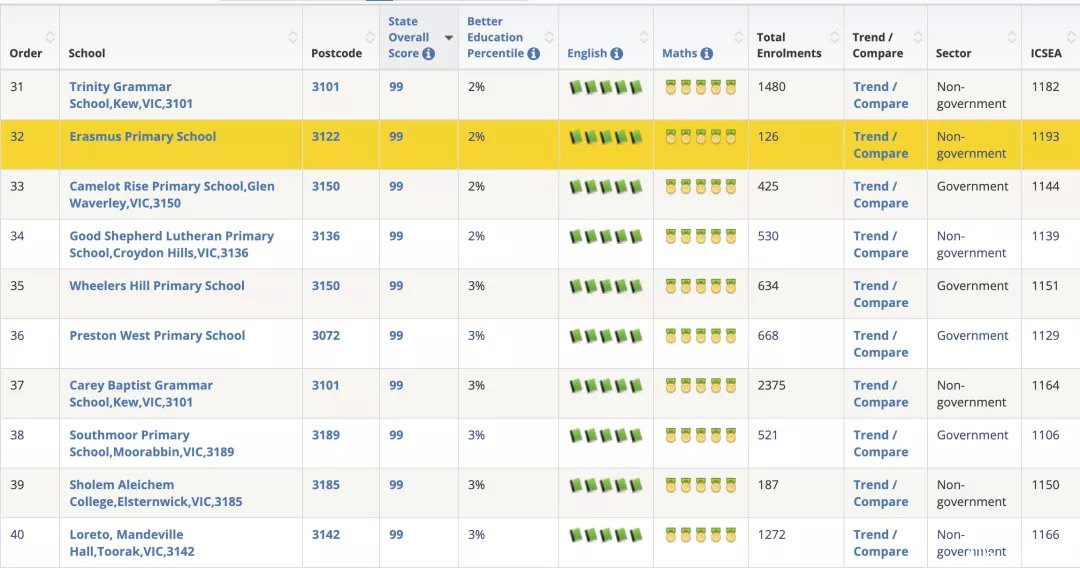The image size is (1080, 568).
Task: Sort by Total Enrolments column arrows
Action: [834, 37]
